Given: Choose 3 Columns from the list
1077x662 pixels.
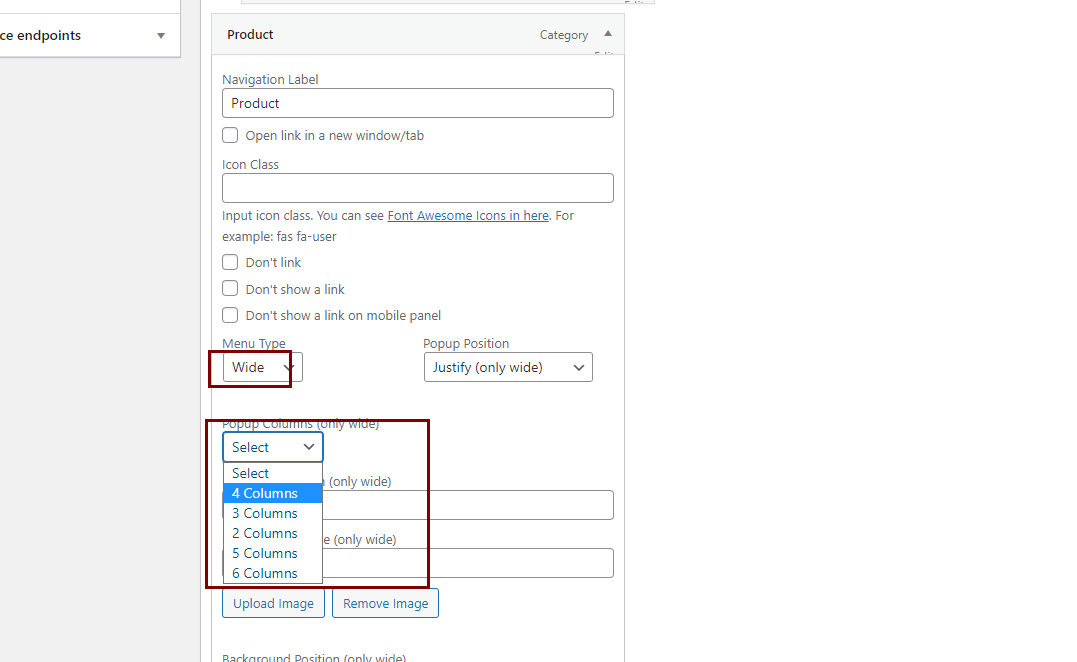Looking at the screenshot, I should [x=273, y=513].
